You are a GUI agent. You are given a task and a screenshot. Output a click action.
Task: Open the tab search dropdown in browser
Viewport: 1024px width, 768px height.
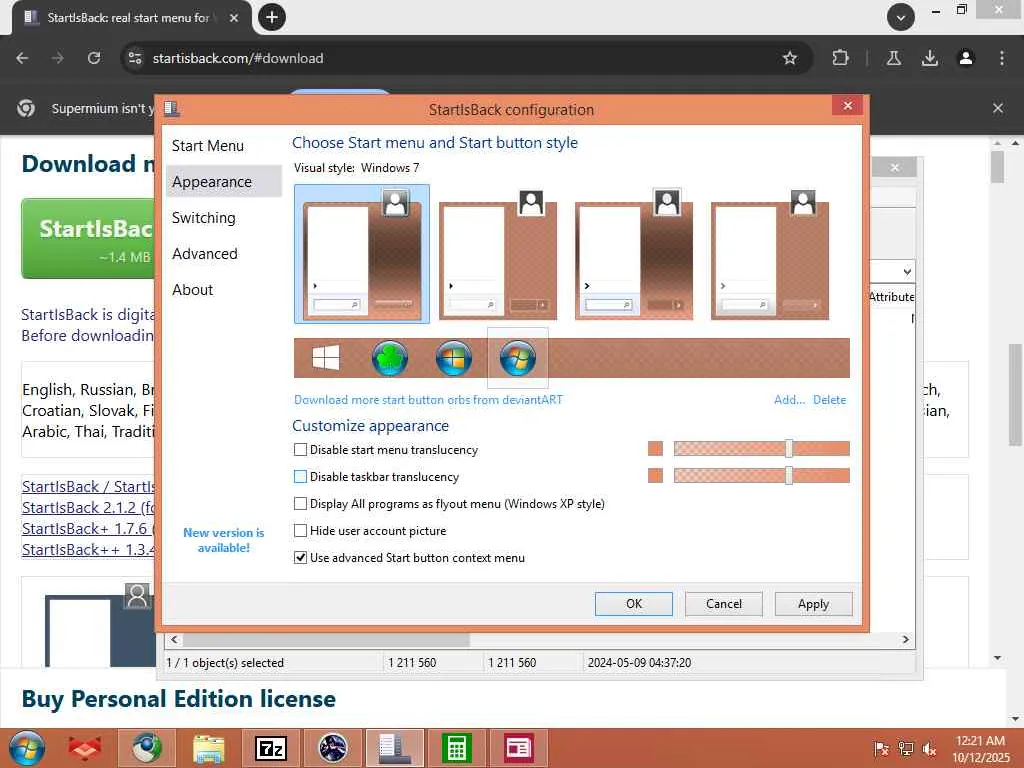901,17
